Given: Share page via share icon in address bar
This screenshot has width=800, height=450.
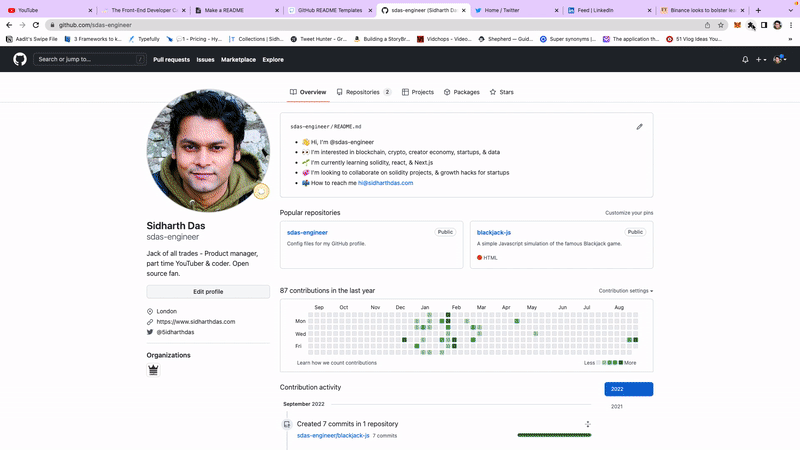Looking at the screenshot, I should pos(707,25).
